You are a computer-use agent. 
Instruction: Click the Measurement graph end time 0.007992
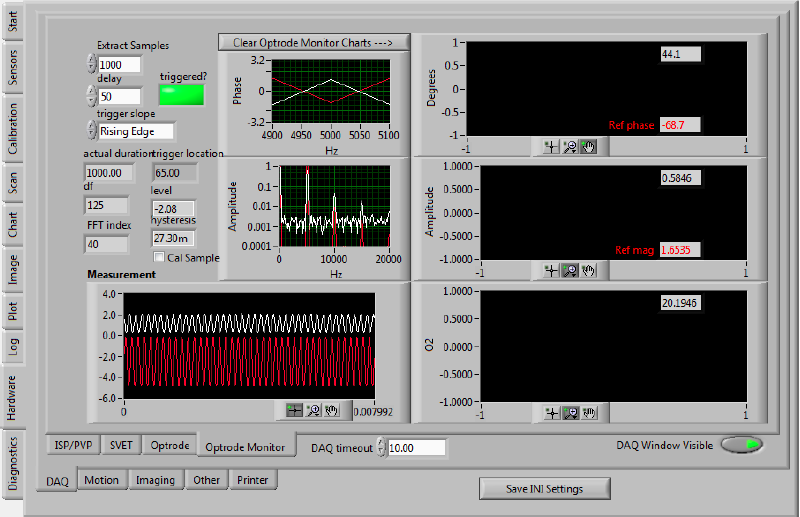[x=373, y=412]
